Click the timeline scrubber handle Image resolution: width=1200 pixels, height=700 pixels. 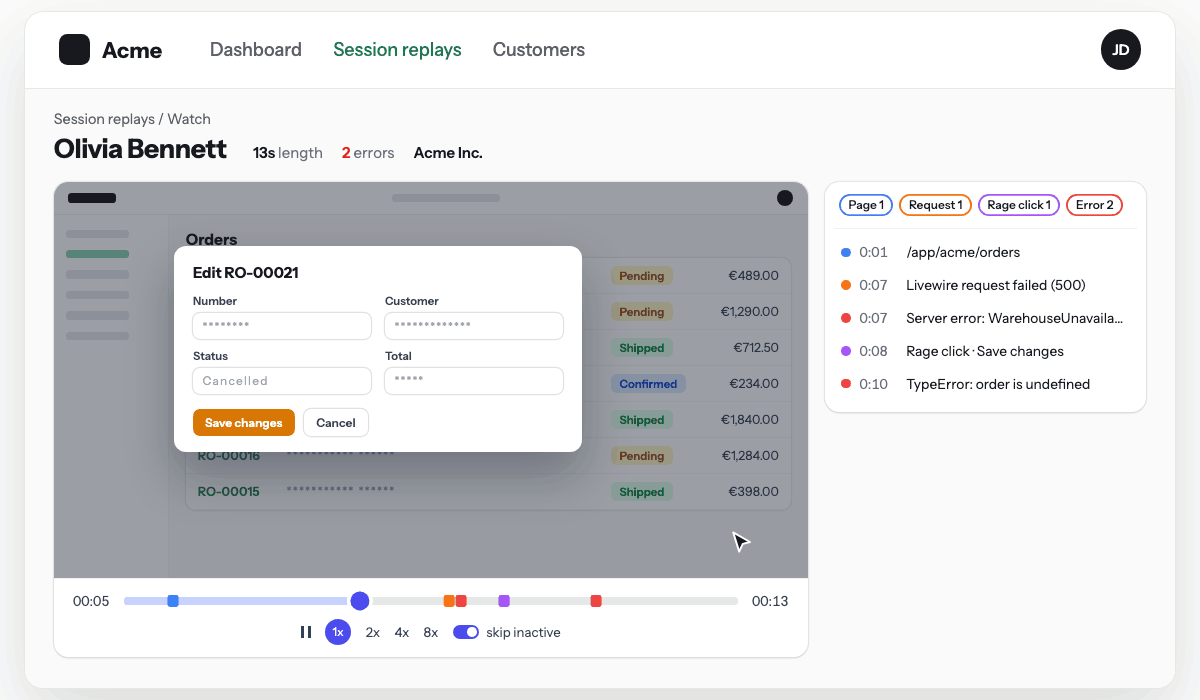coord(360,601)
